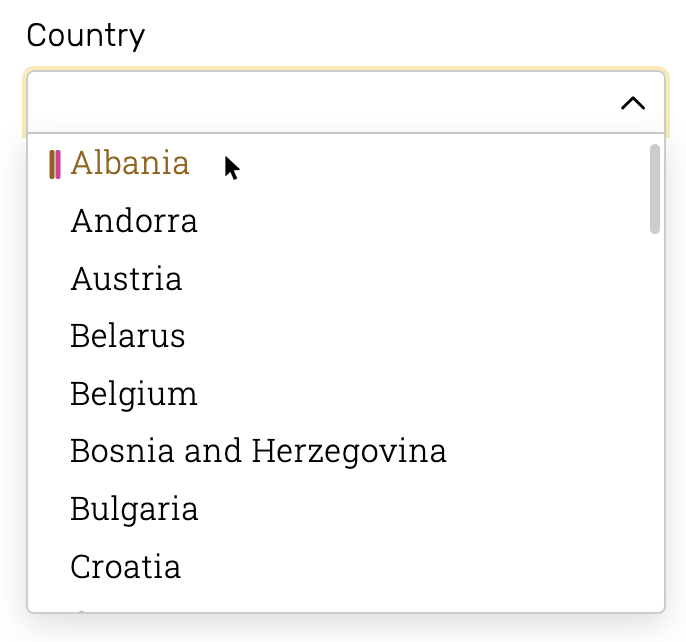686x642 pixels.
Task: Click the Country combo box field
Action: point(346,102)
